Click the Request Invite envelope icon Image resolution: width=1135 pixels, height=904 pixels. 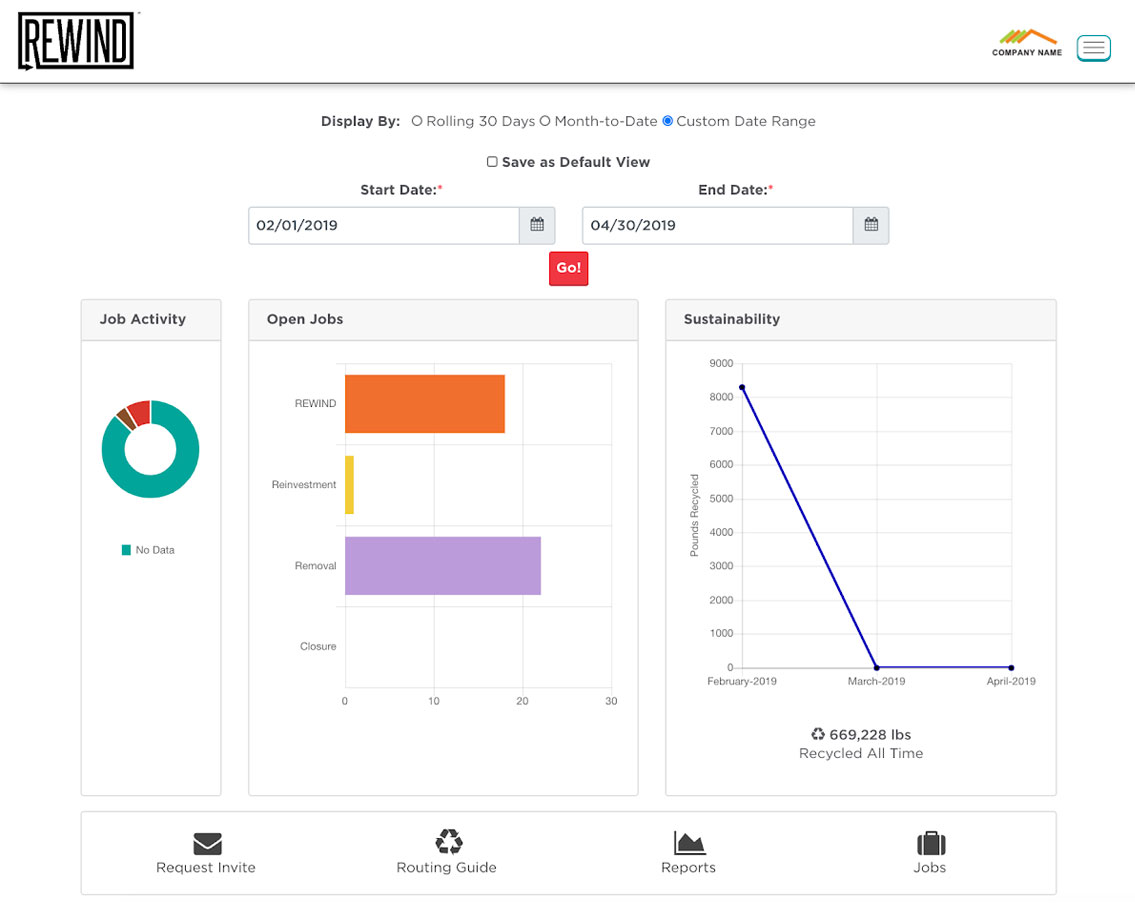pyautogui.click(x=207, y=843)
